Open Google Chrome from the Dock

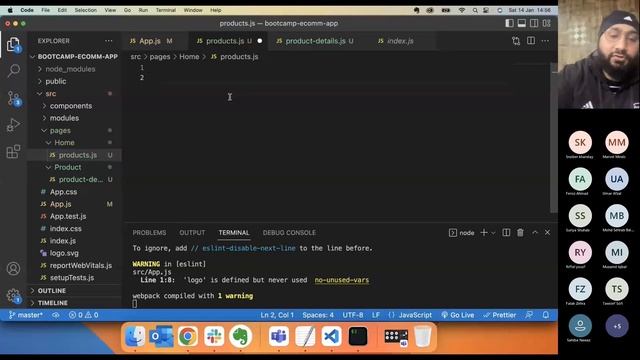click(x=188, y=336)
